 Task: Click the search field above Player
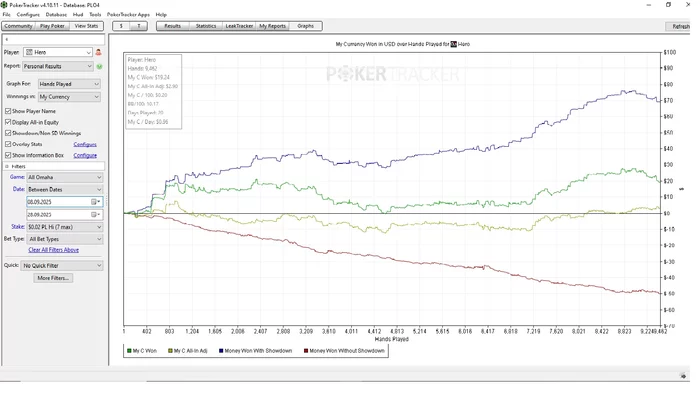[54, 39]
